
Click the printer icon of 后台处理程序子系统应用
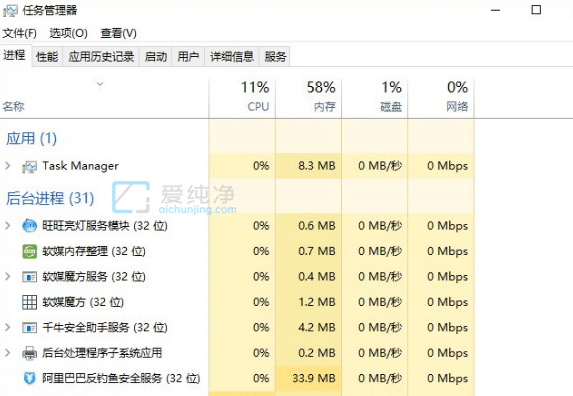coord(29,353)
